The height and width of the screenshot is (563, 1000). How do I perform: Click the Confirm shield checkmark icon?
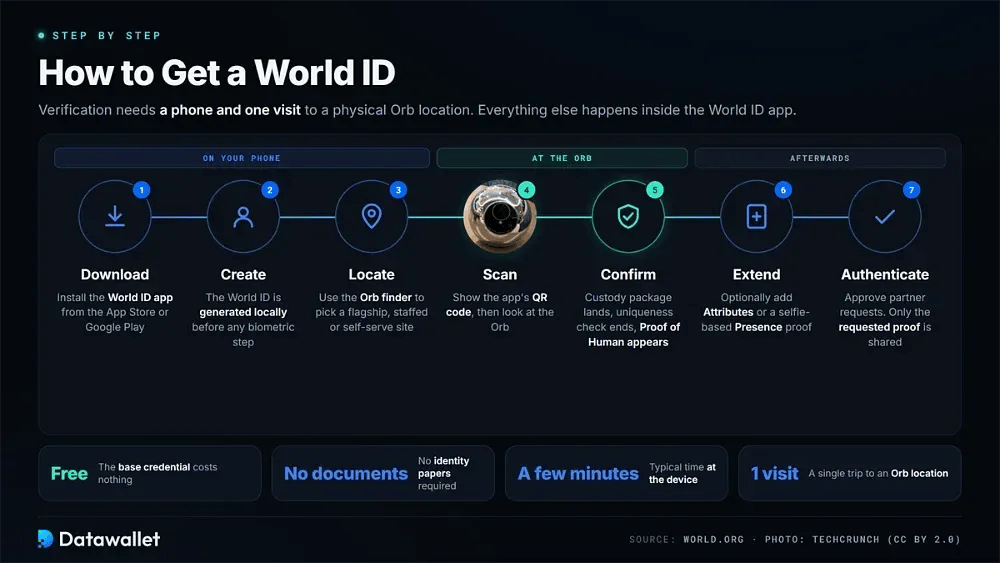point(628,217)
